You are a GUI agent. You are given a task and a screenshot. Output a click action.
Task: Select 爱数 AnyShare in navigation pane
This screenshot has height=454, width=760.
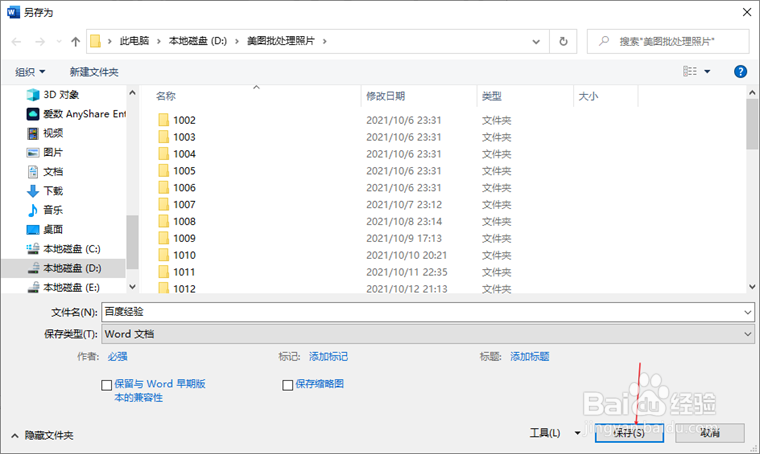click(x=76, y=114)
